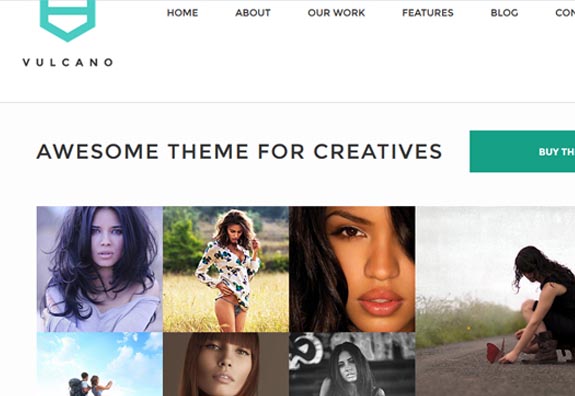Open the Home menu item

pyautogui.click(x=182, y=13)
